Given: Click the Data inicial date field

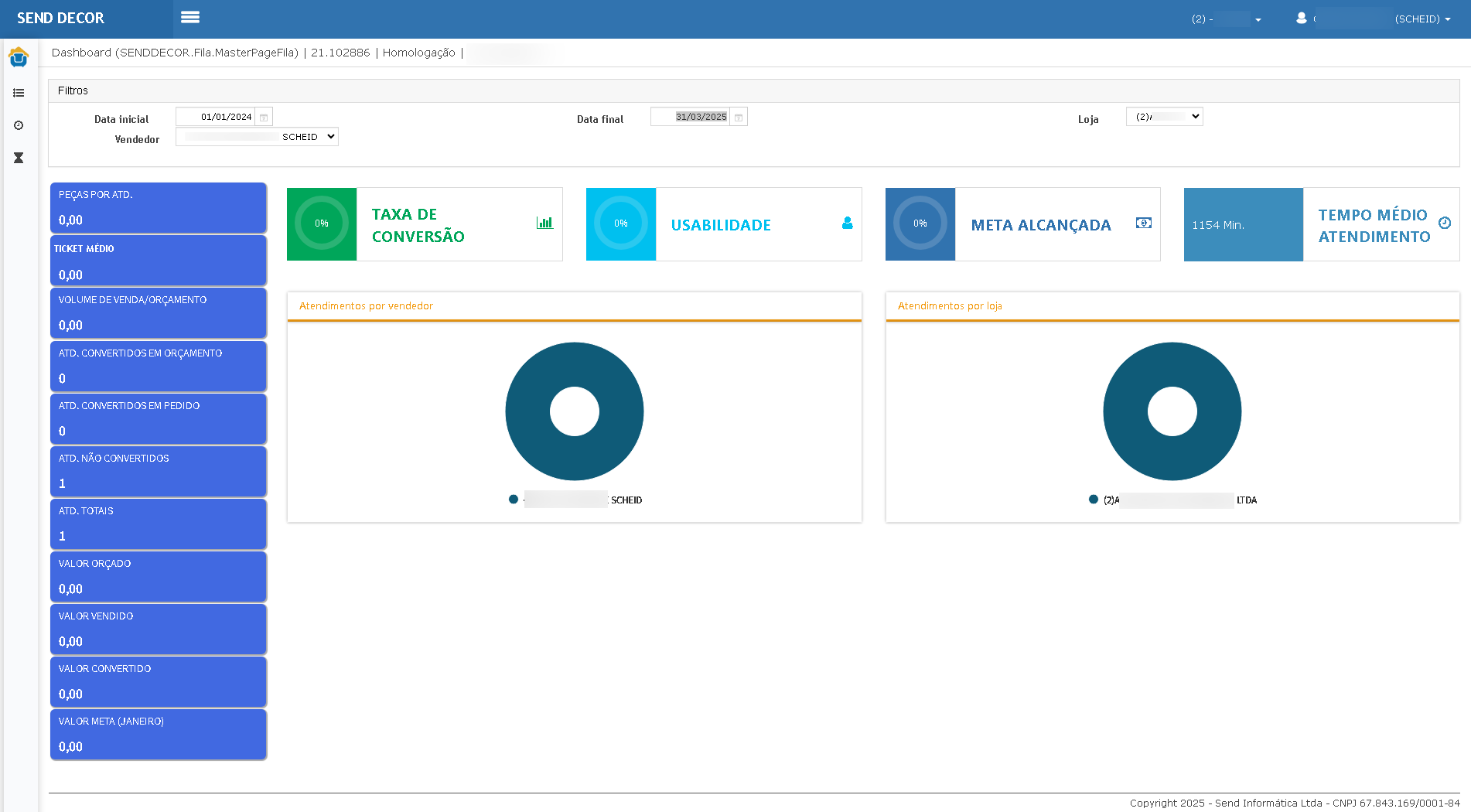Looking at the screenshot, I should coord(216,117).
